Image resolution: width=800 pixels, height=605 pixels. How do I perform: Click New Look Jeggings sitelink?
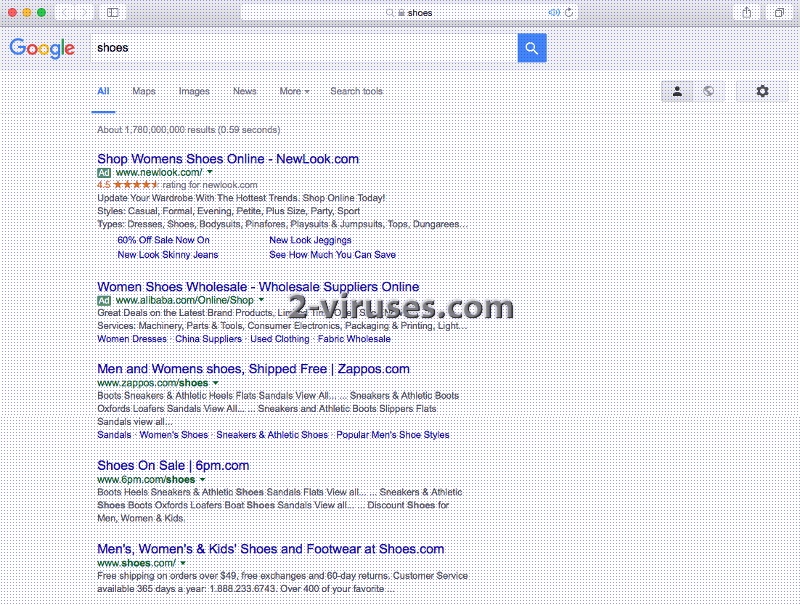pyautogui.click(x=310, y=240)
